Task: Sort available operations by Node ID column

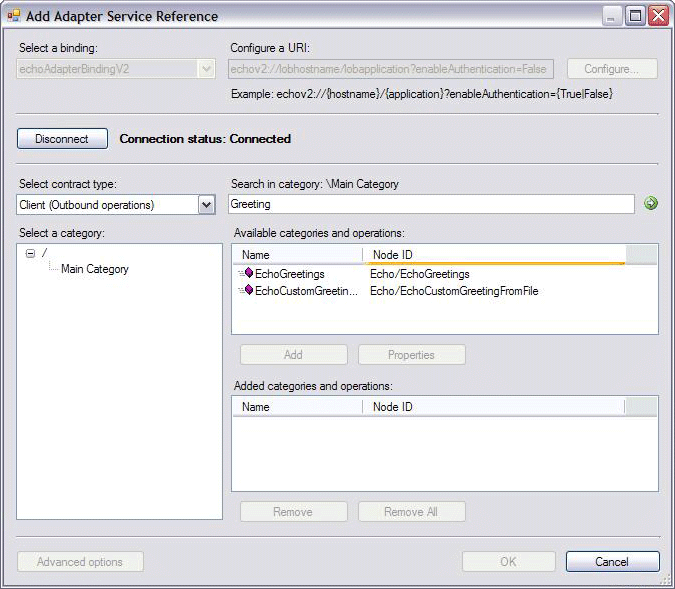Action: point(494,255)
